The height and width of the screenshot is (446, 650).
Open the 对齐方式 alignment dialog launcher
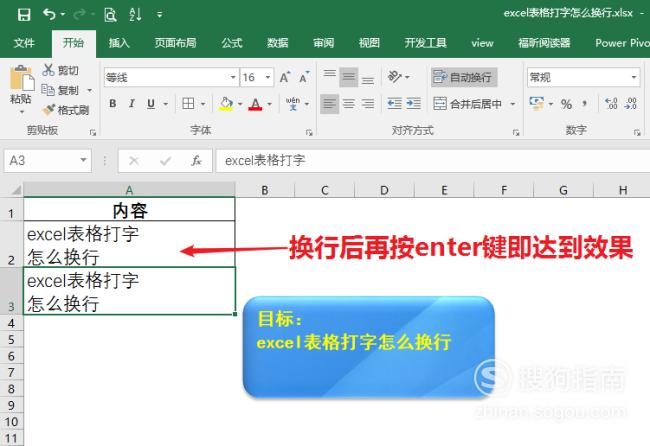point(516,132)
